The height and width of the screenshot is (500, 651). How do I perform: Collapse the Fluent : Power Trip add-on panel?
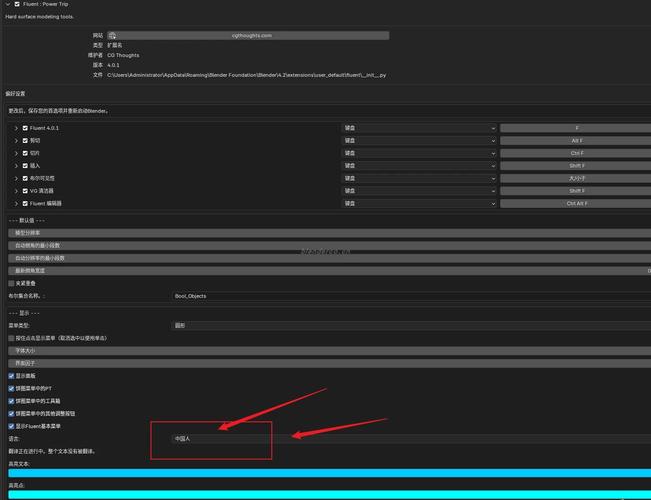[x=8, y=4]
